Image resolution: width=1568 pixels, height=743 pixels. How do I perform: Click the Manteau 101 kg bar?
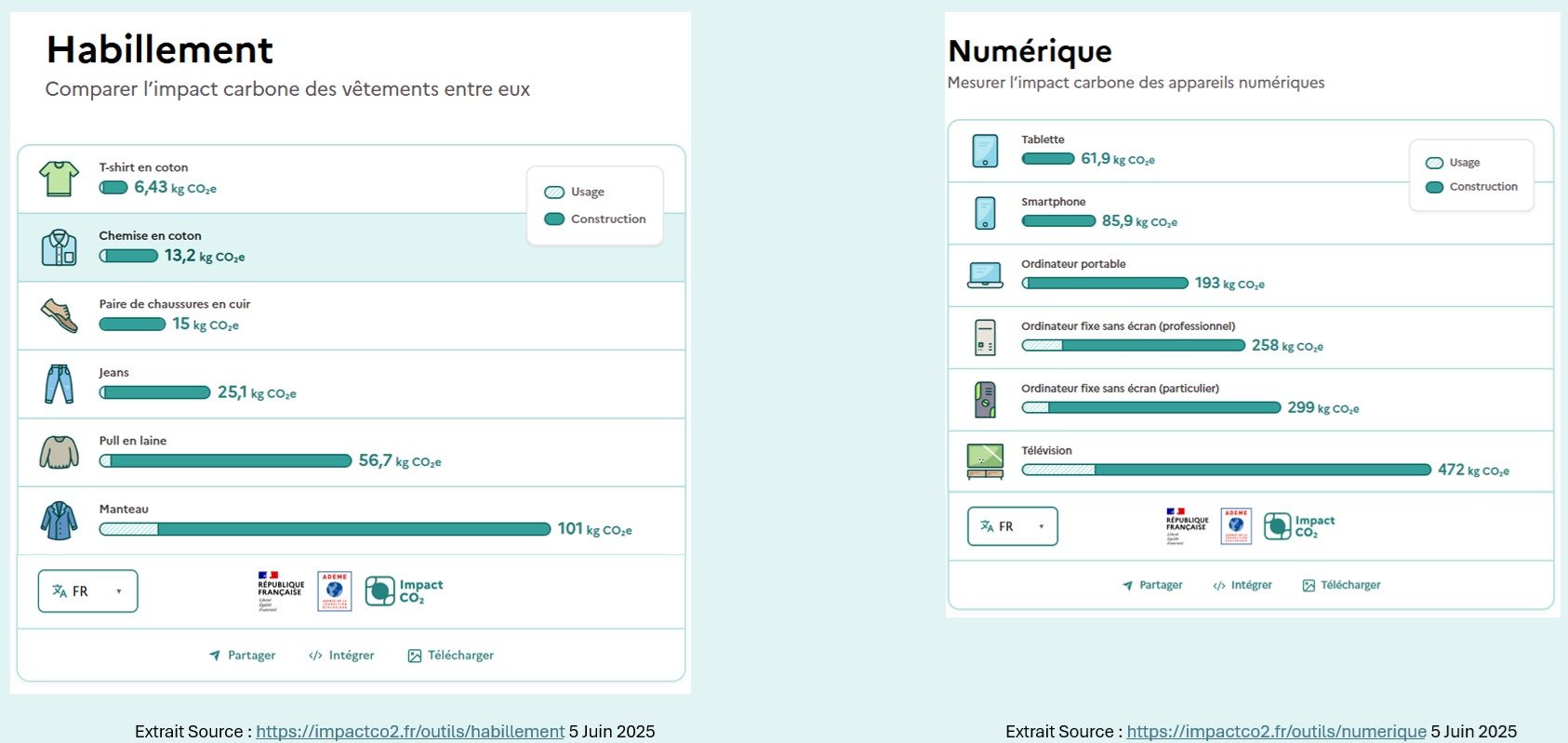pos(325,529)
